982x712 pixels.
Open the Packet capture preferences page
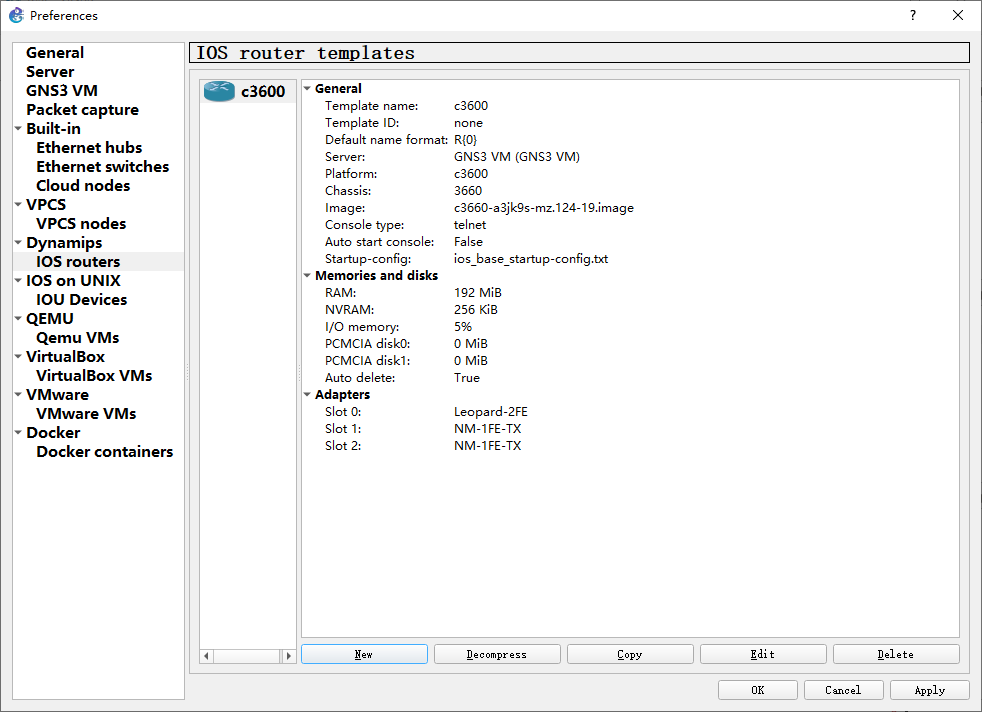[82, 110]
